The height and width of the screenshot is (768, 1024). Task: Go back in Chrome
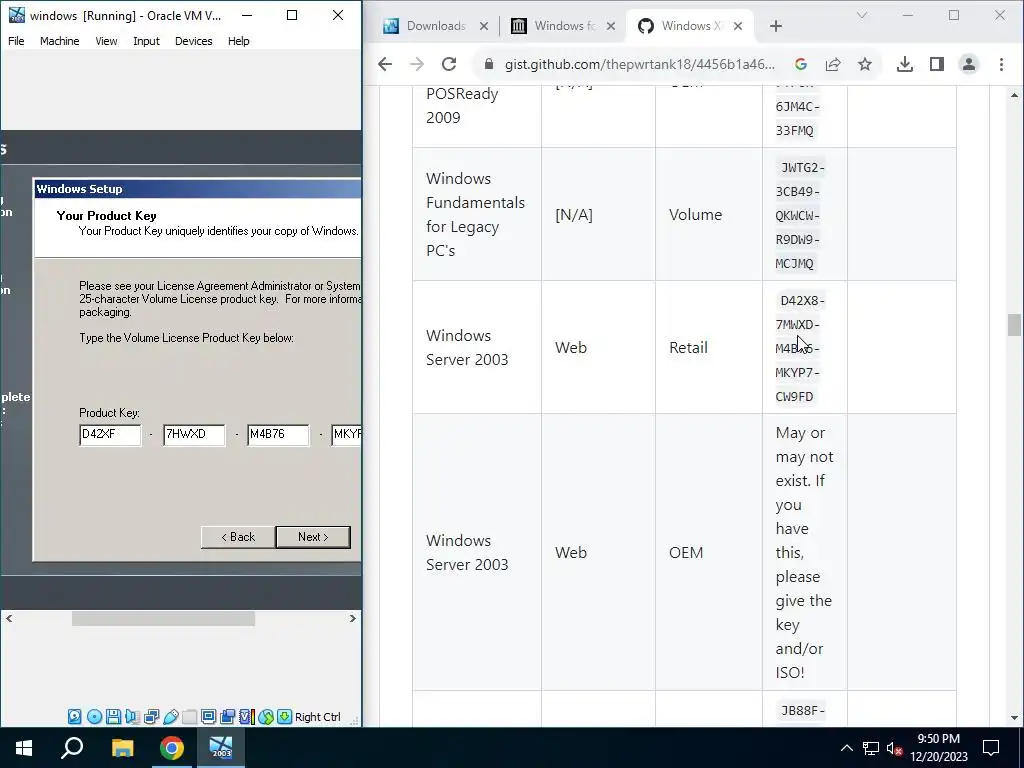point(385,64)
